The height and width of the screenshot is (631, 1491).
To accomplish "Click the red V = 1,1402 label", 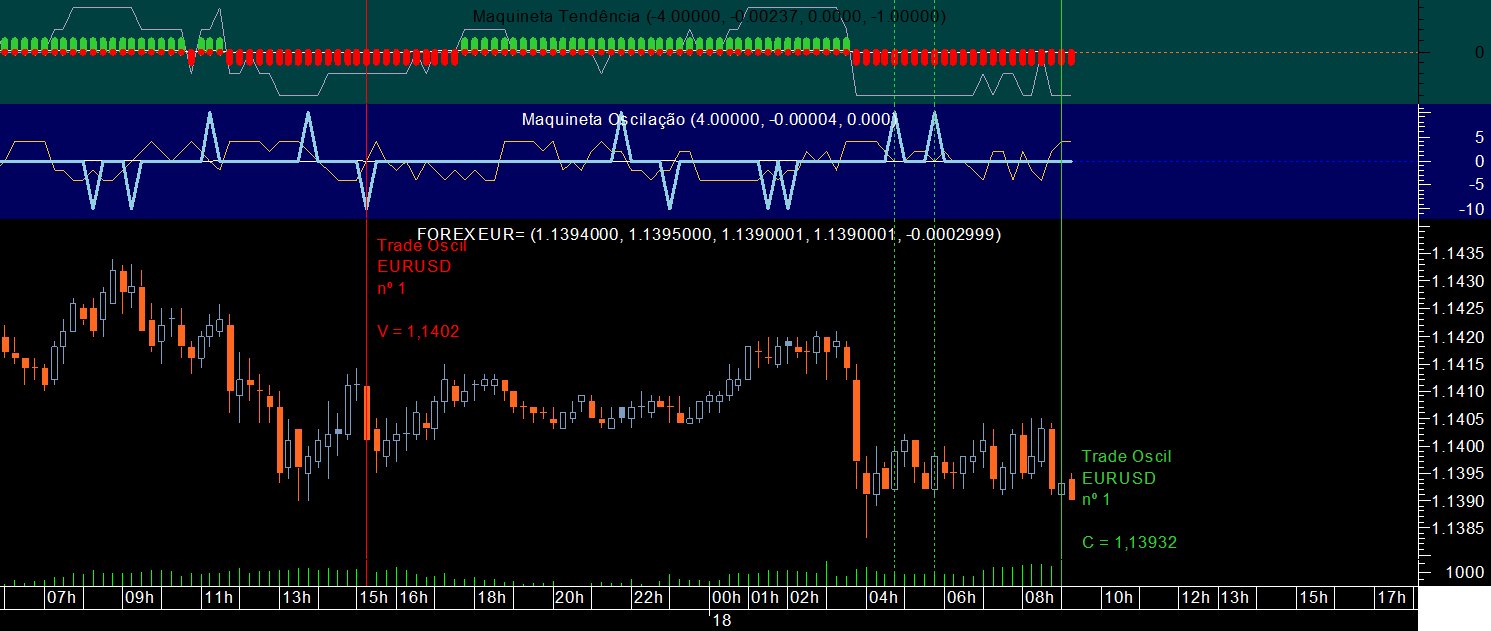I will (418, 331).
